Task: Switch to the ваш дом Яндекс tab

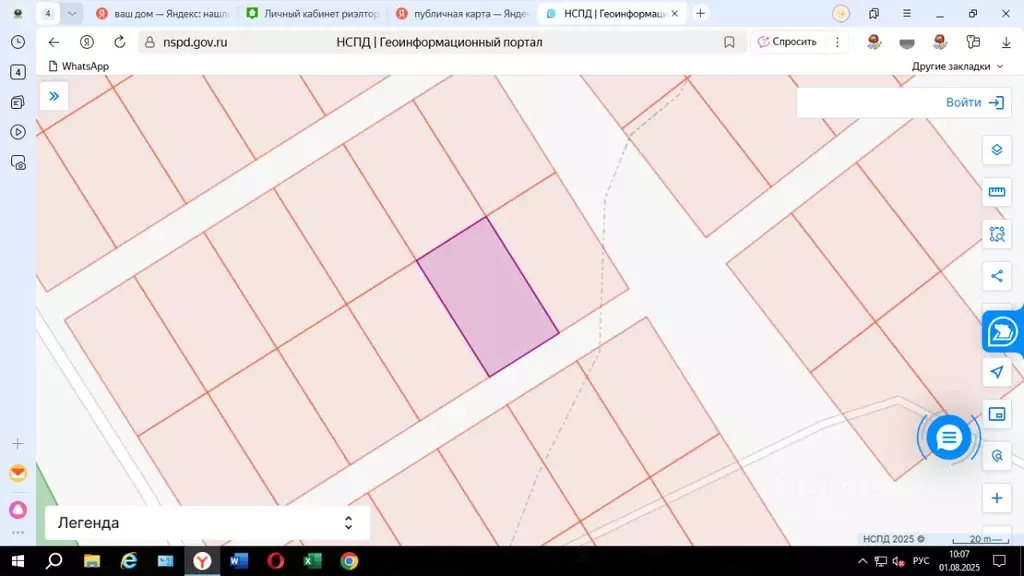Action: pyautogui.click(x=163, y=13)
